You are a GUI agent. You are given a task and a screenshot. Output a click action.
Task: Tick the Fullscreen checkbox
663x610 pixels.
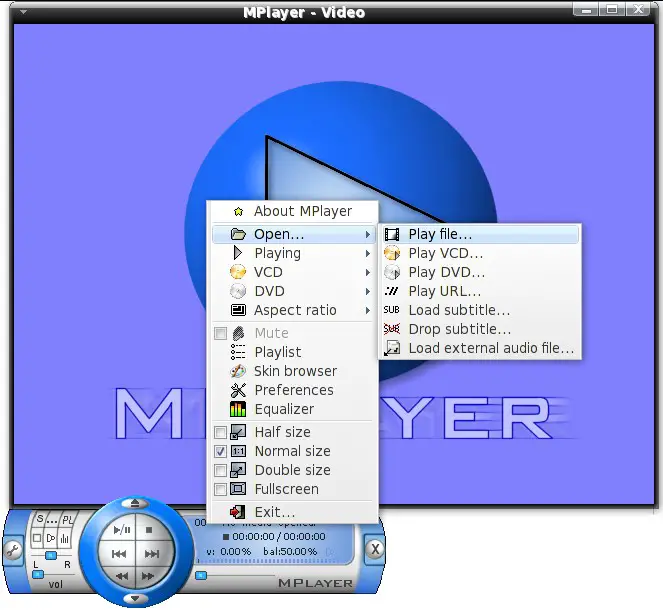point(220,490)
